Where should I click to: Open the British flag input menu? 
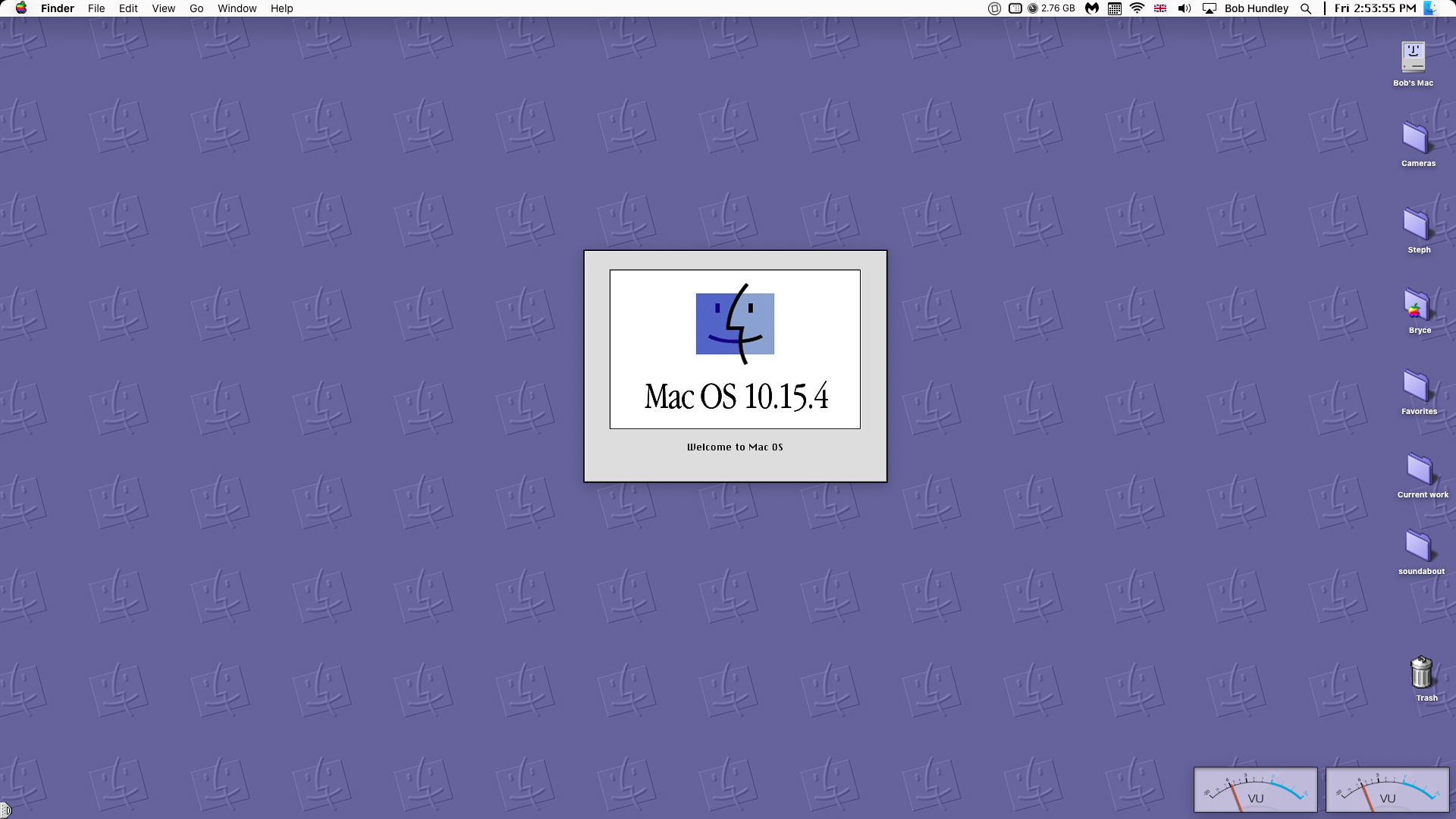coord(1160,8)
